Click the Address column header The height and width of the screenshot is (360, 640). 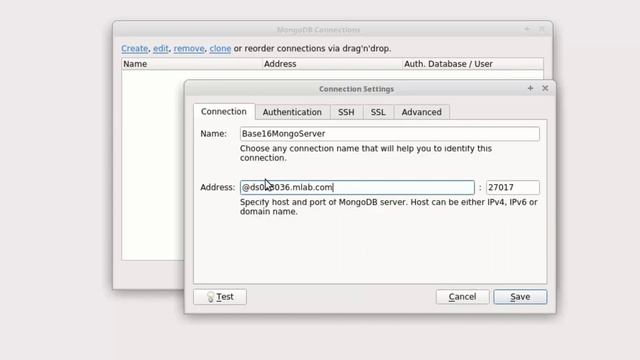pos(332,64)
